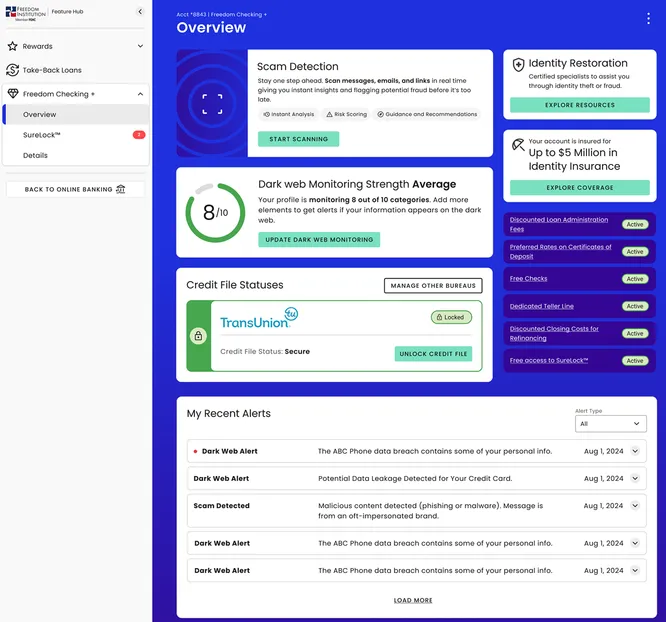This screenshot has width=666, height=622.
Task: Click Load More below alerts
Action: point(413,601)
